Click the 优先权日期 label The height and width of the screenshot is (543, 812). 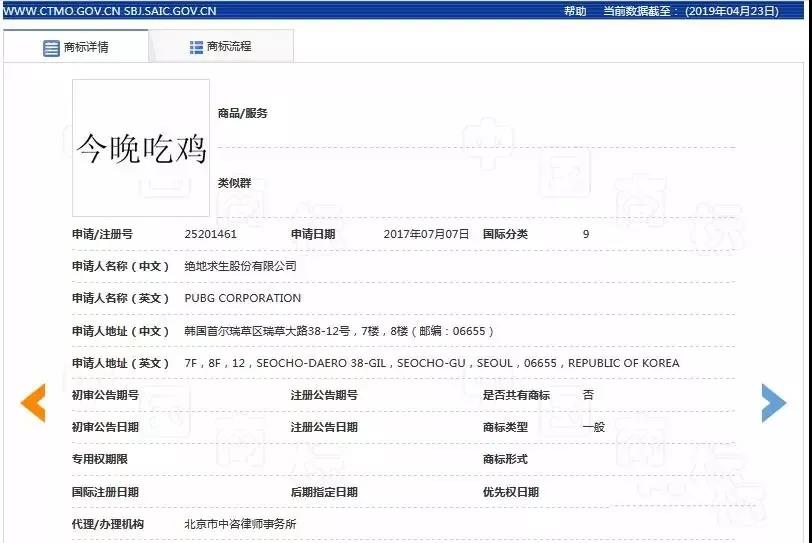511,492
